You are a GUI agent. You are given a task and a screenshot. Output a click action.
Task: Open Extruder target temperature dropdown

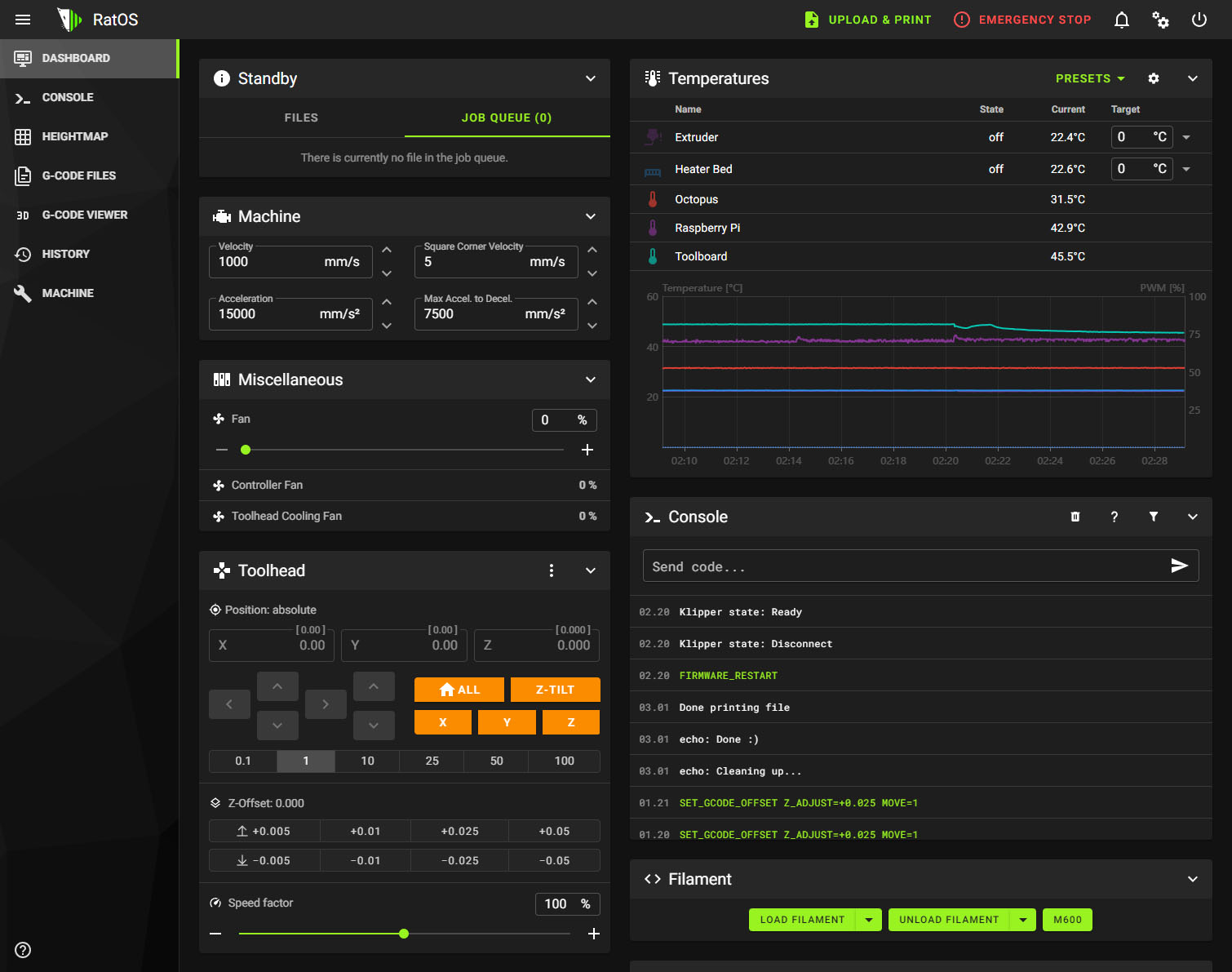click(x=1186, y=137)
